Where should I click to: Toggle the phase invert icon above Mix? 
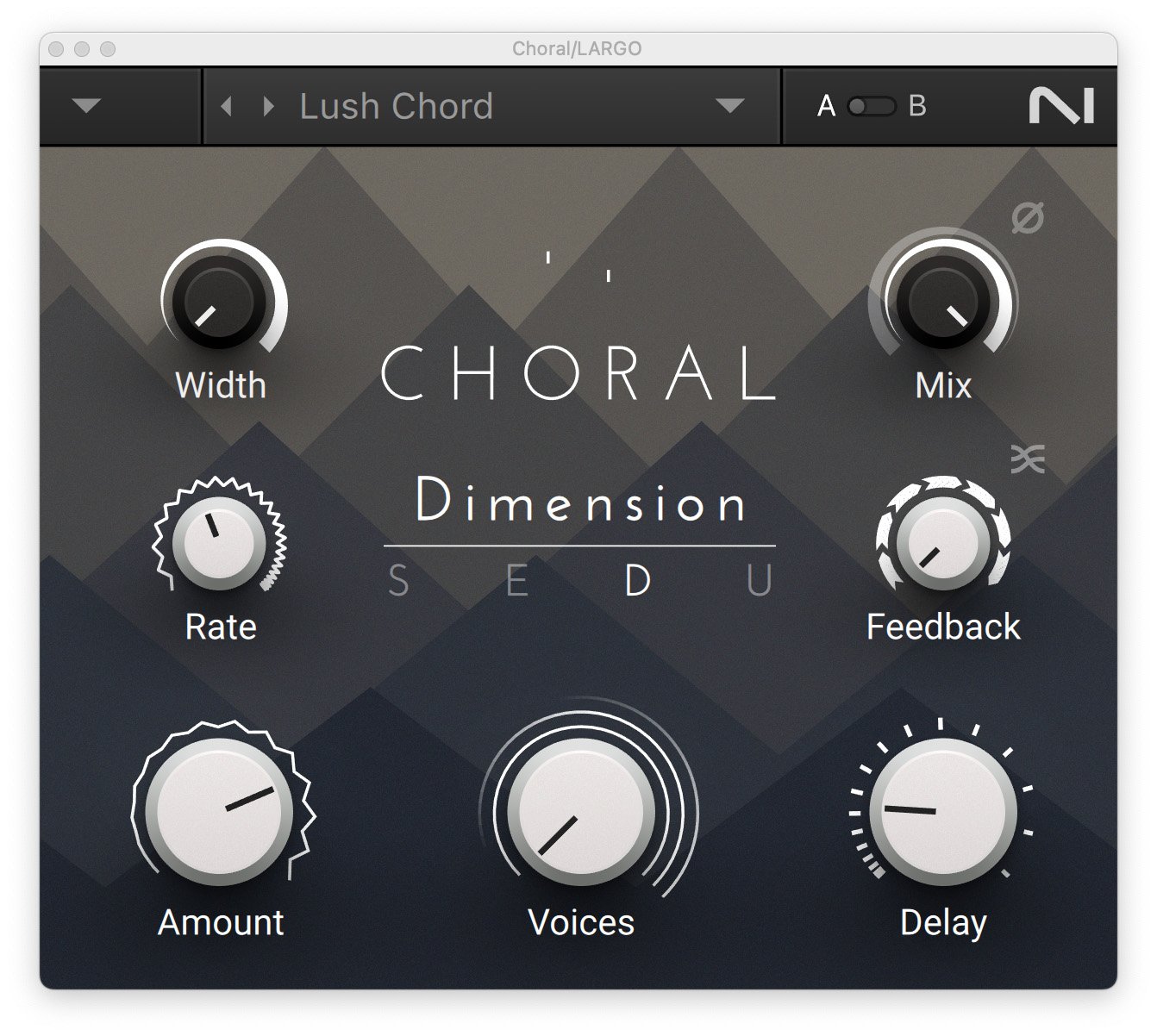(x=1027, y=218)
